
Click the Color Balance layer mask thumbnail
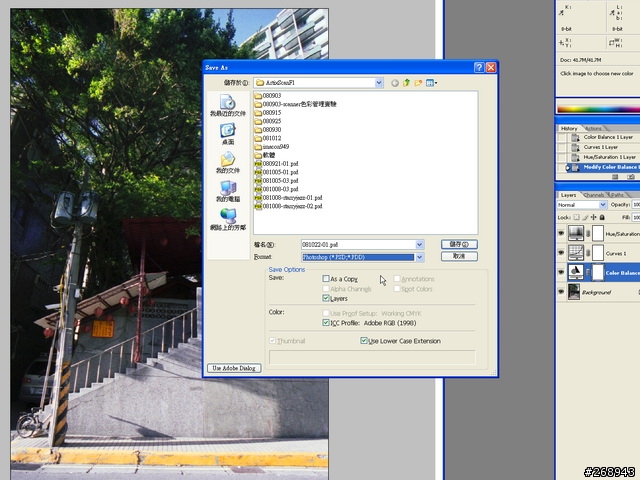point(598,272)
